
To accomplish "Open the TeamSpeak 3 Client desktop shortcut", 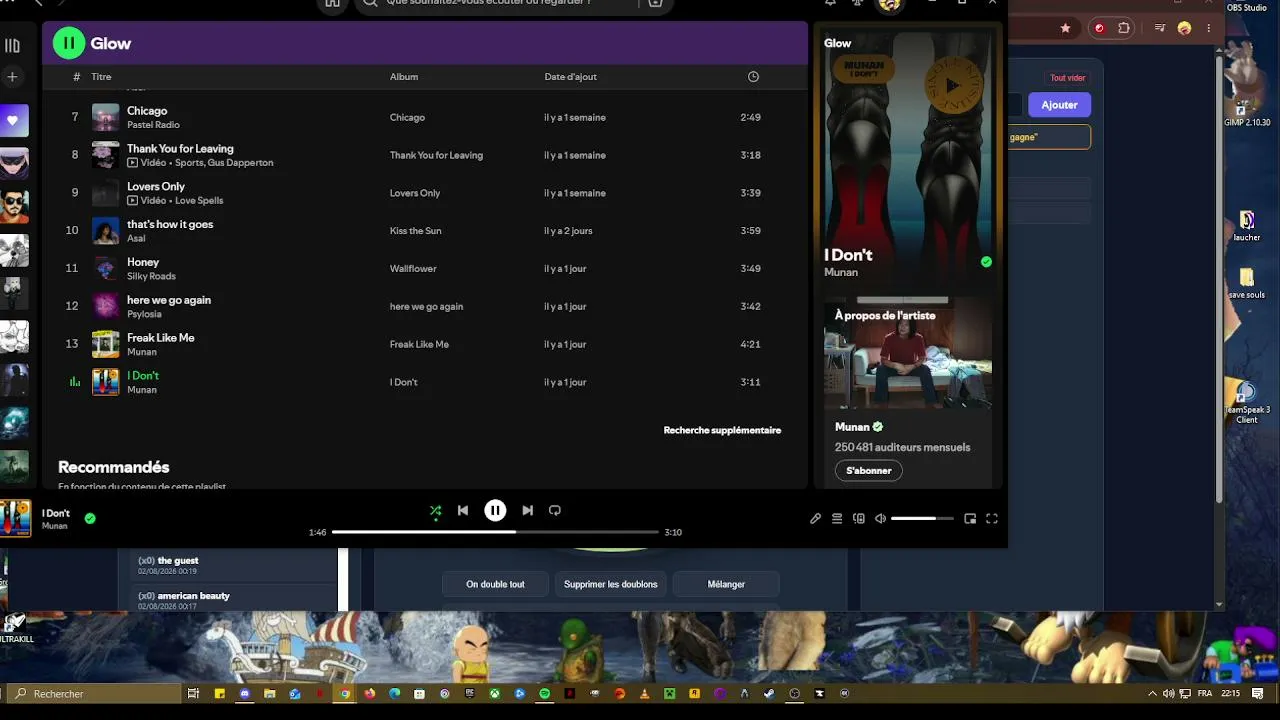I will [x=1247, y=402].
